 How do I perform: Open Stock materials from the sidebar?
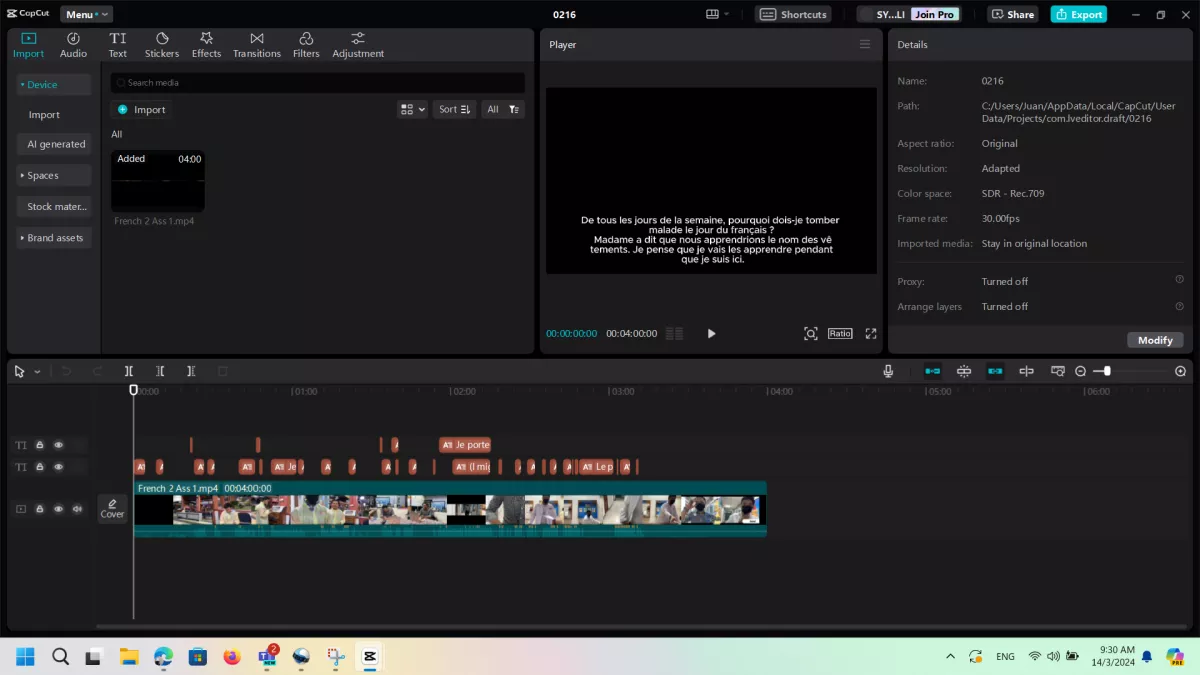point(54,206)
